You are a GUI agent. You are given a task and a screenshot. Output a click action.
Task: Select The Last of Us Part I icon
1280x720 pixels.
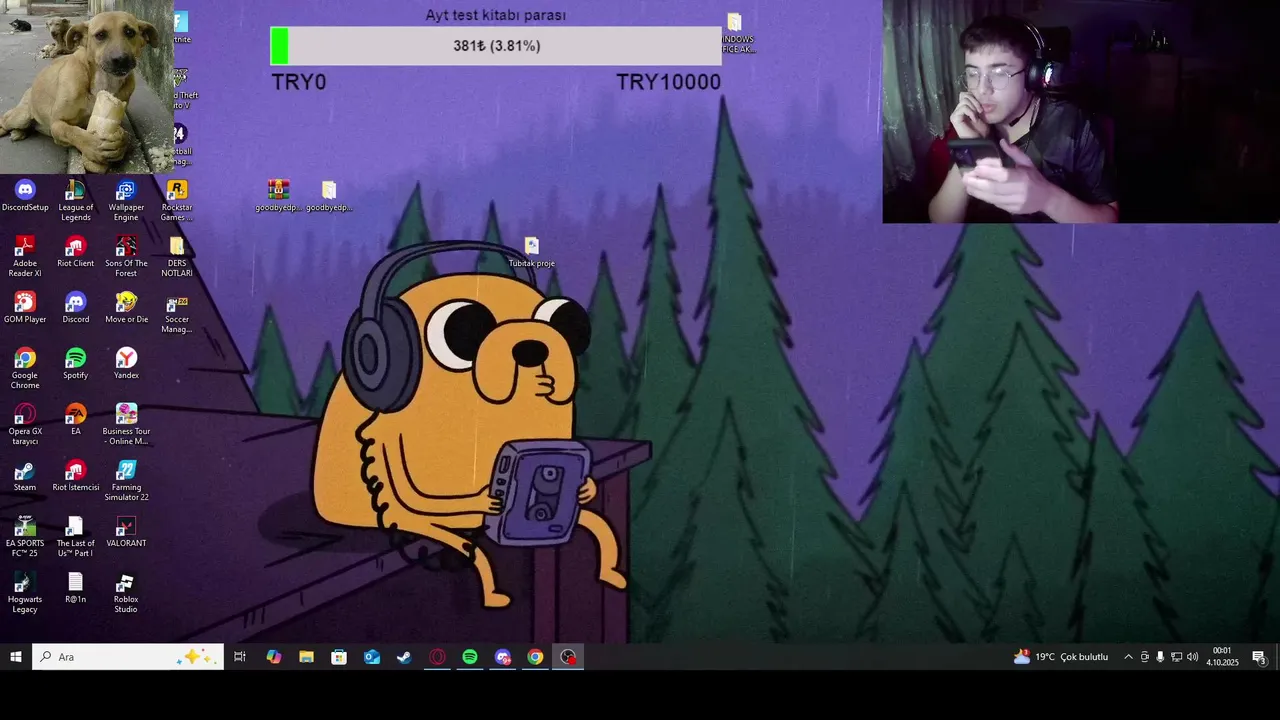(75, 536)
